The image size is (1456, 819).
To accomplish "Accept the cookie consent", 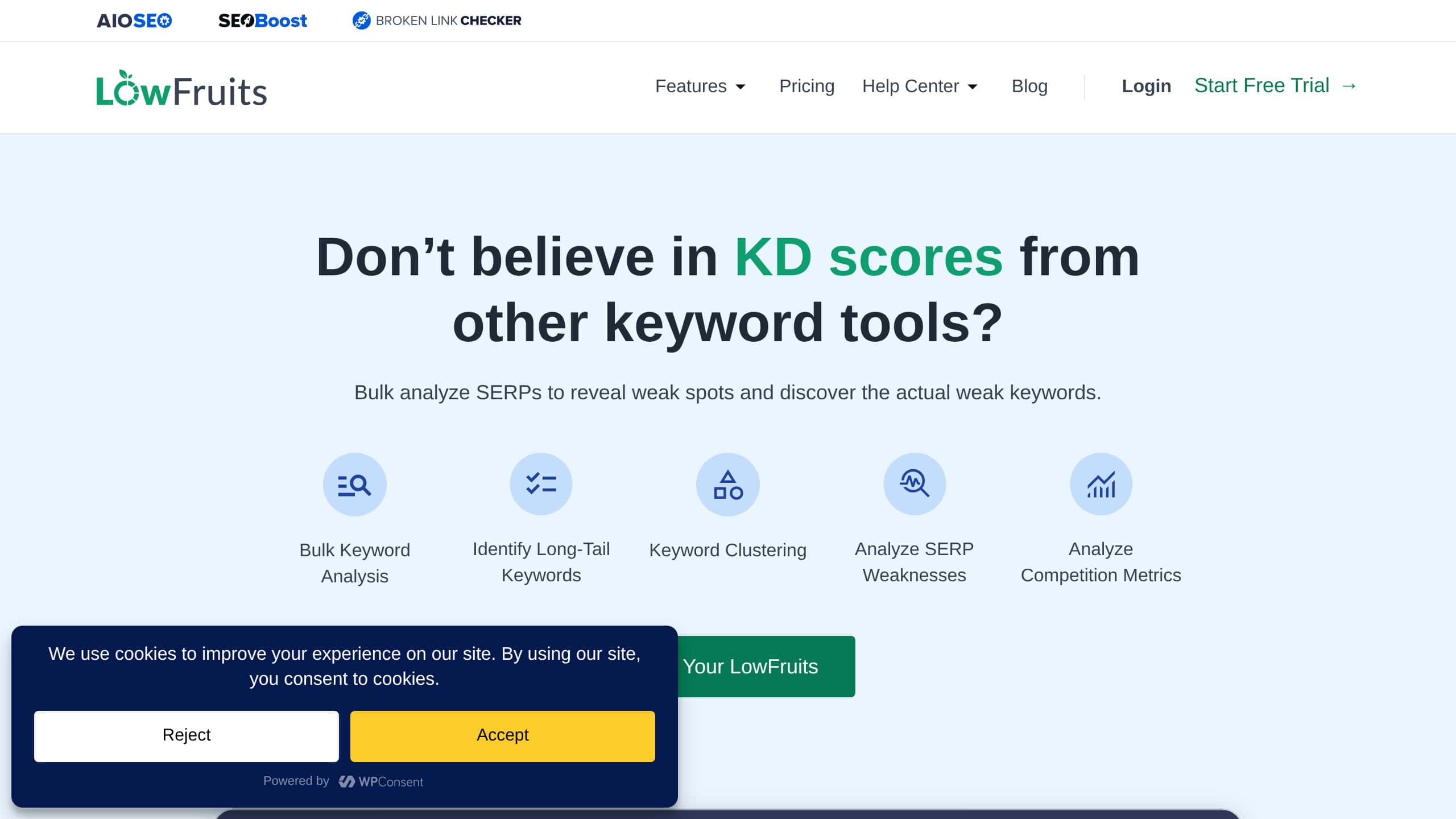I will point(502,735).
